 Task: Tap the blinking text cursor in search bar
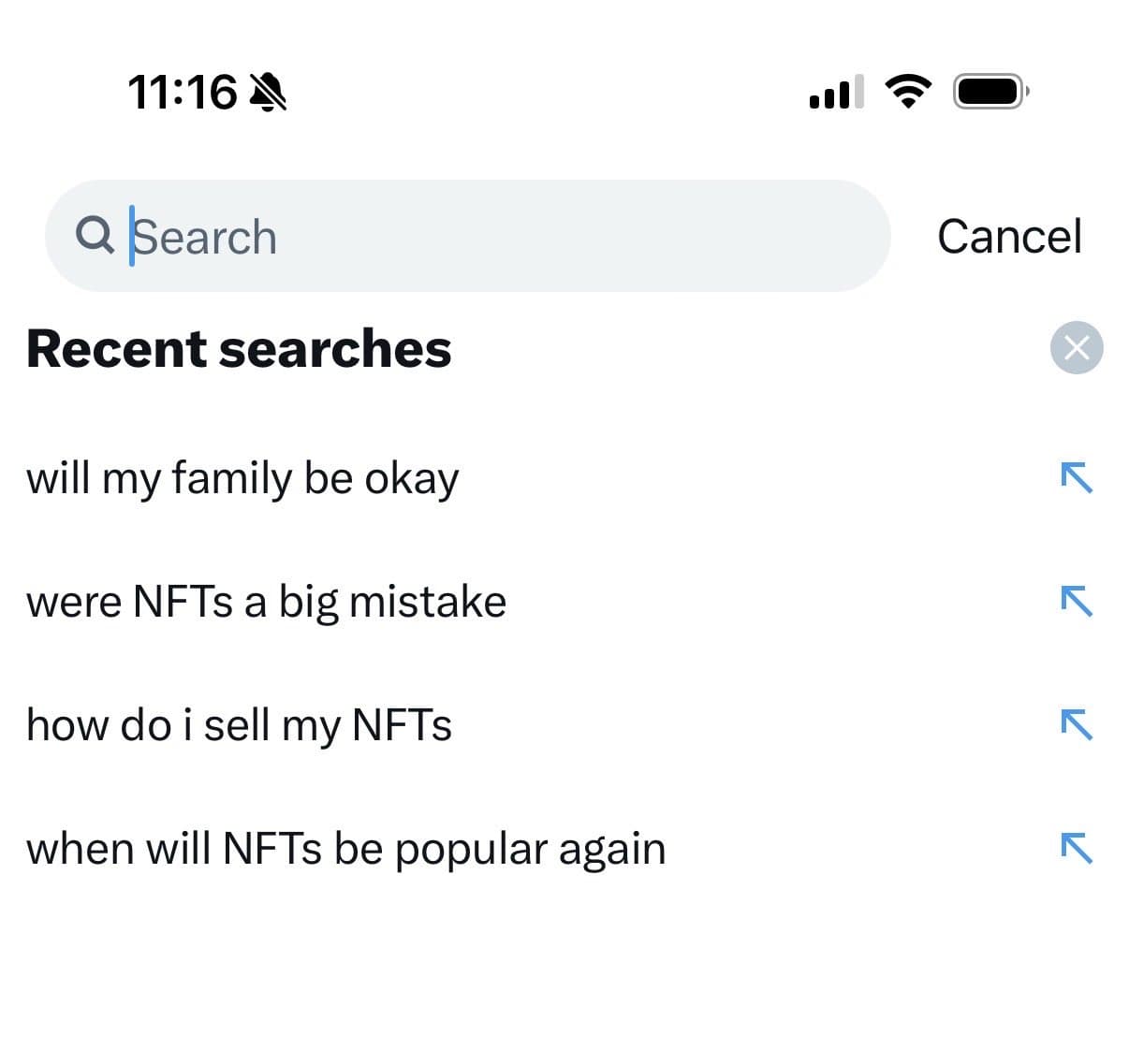coord(132,236)
